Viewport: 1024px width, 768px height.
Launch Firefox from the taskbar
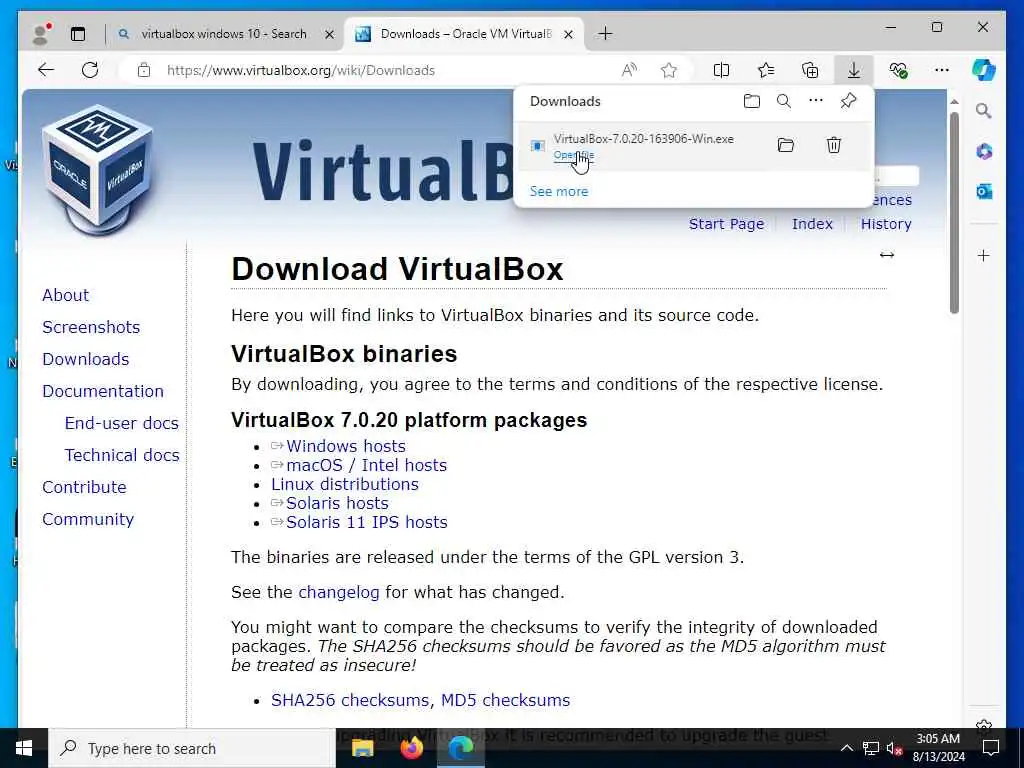[411, 748]
